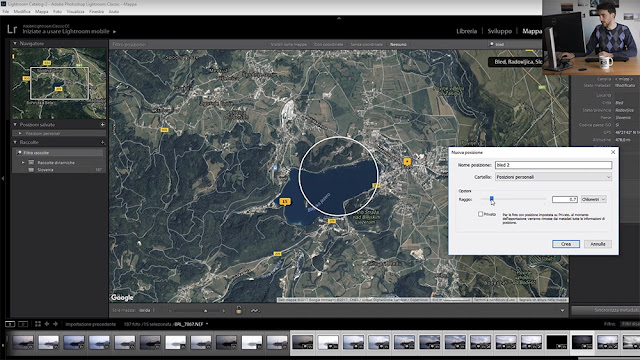Select second window display button 2
The image size is (640, 360).
[23, 324]
